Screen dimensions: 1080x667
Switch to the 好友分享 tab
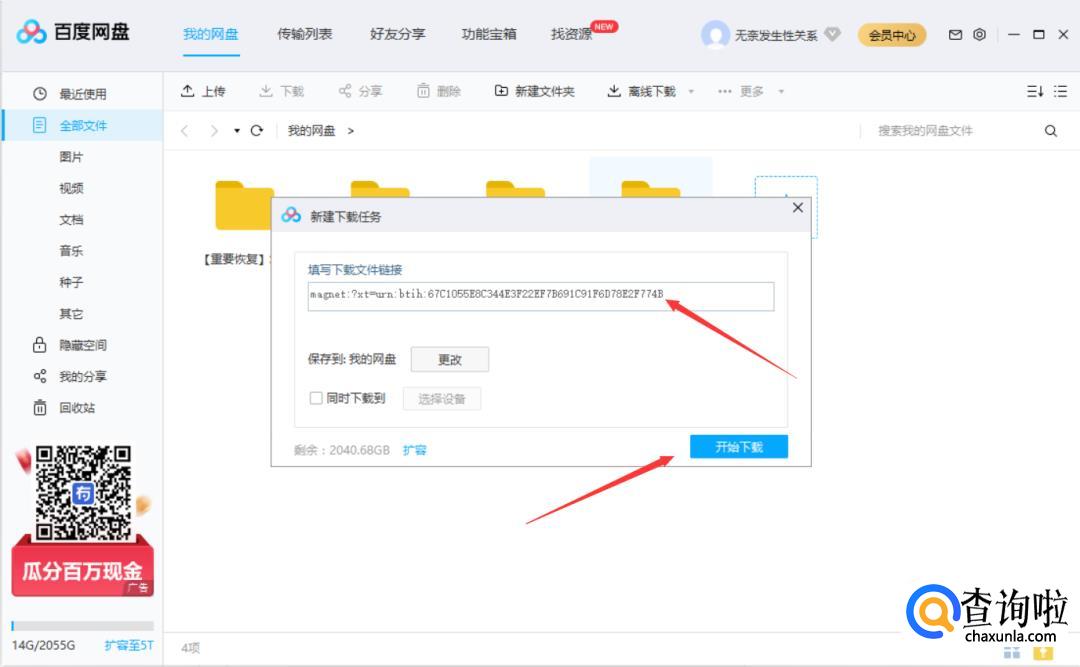point(397,34)
